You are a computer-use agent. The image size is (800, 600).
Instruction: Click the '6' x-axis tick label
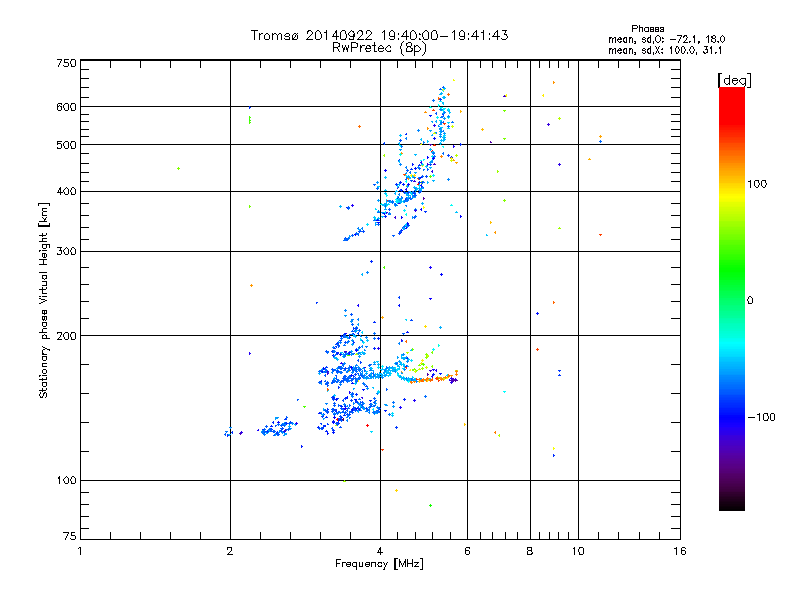[467, 551]
